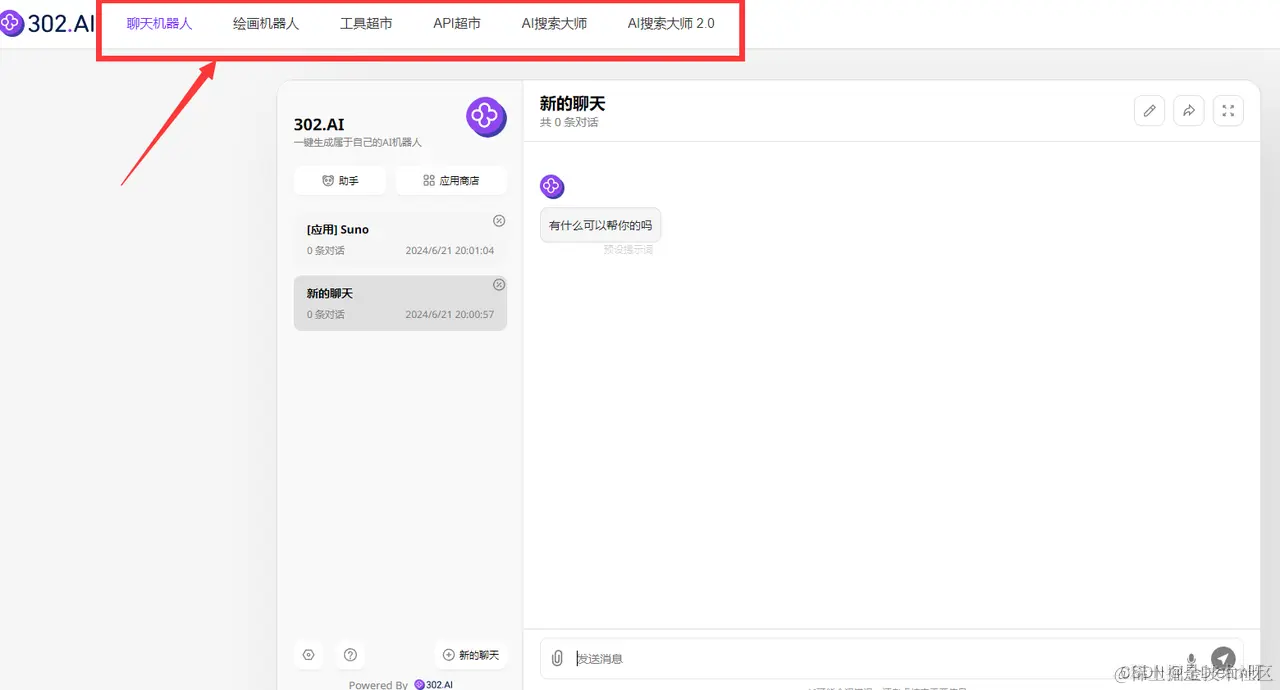Screen dimensions: 1280x690
Task: Click the pencil icon to rename the chat
Action: 1148,110
